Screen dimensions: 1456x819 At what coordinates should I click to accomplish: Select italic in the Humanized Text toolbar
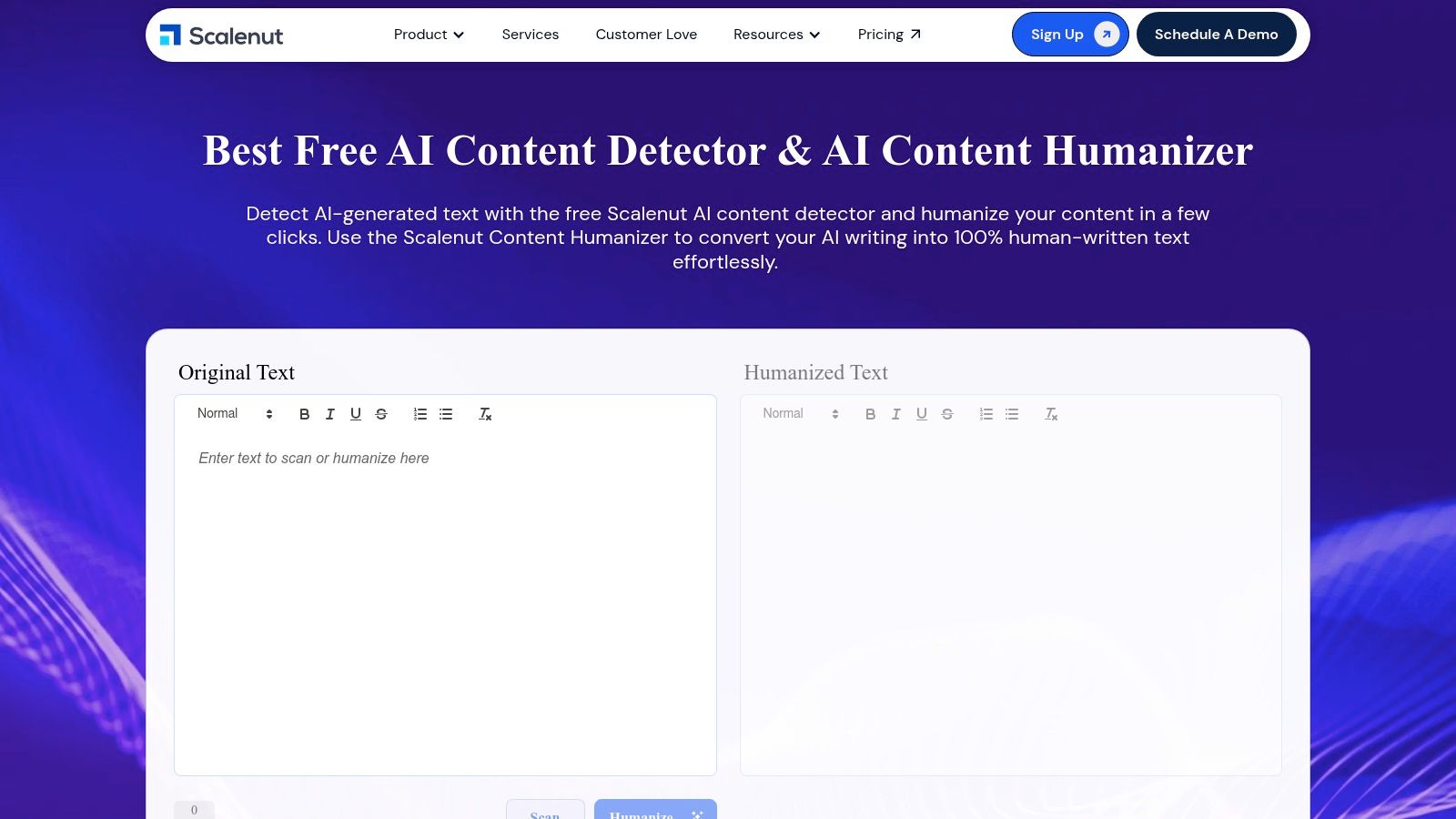coord(896,414)
